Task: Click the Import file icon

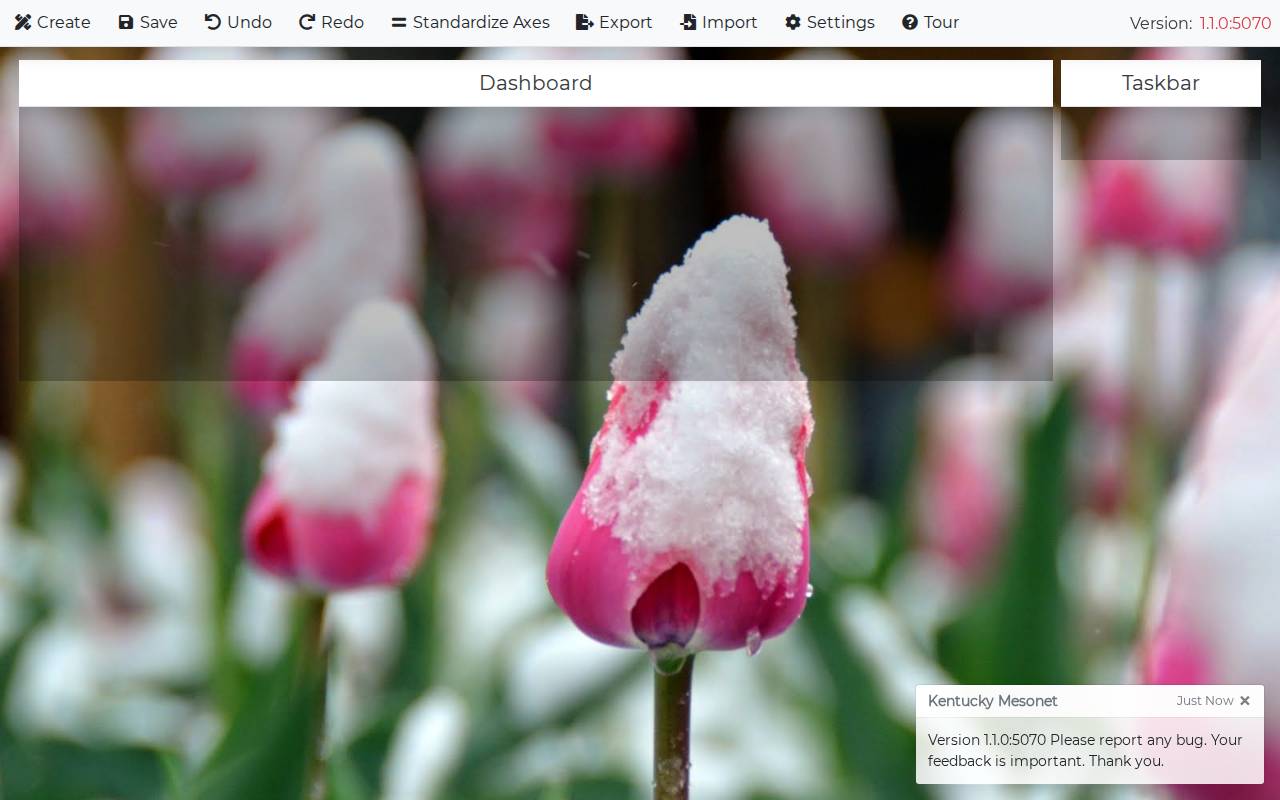Action: [x=688, y=22]
